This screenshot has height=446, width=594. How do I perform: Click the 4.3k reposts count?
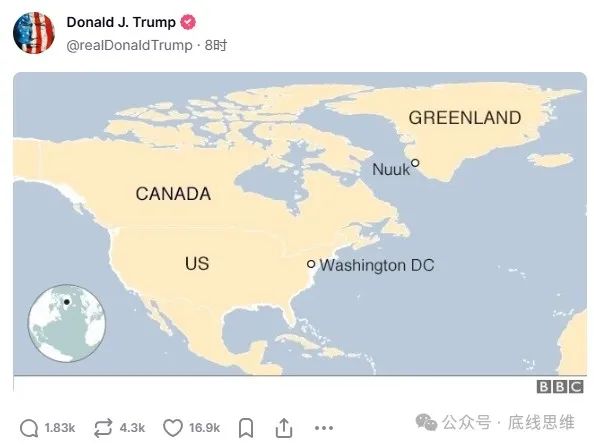[x=132, y=428]
